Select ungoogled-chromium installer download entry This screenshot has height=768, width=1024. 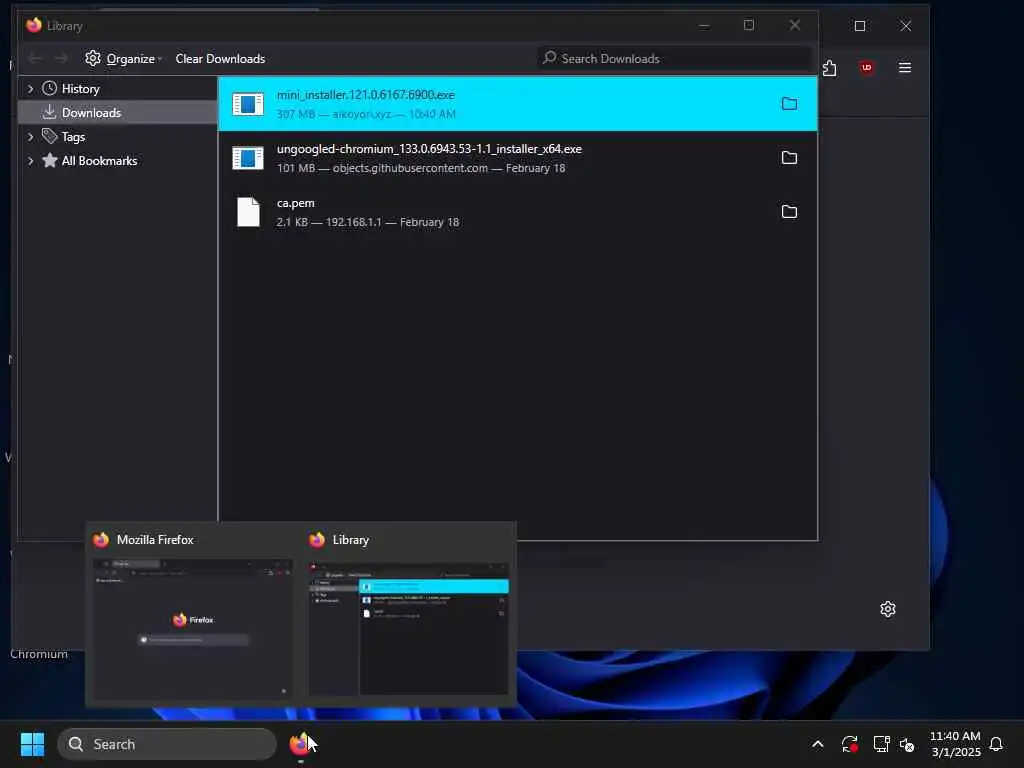[517, 158]
